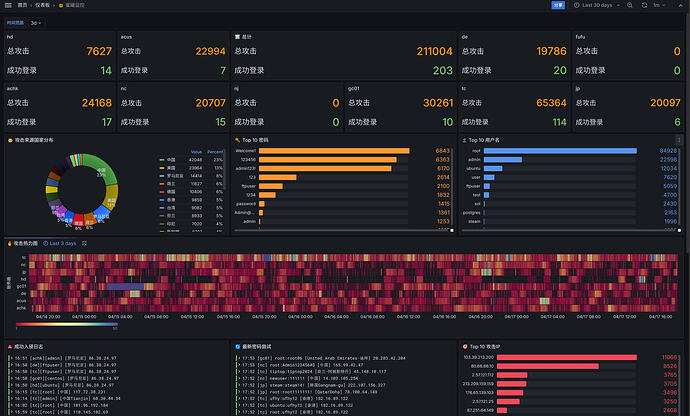Screen dimensions: 690x416
Task: Click the 103.39.213.200 attack IP bar
Action: click(x=567, y=357)
